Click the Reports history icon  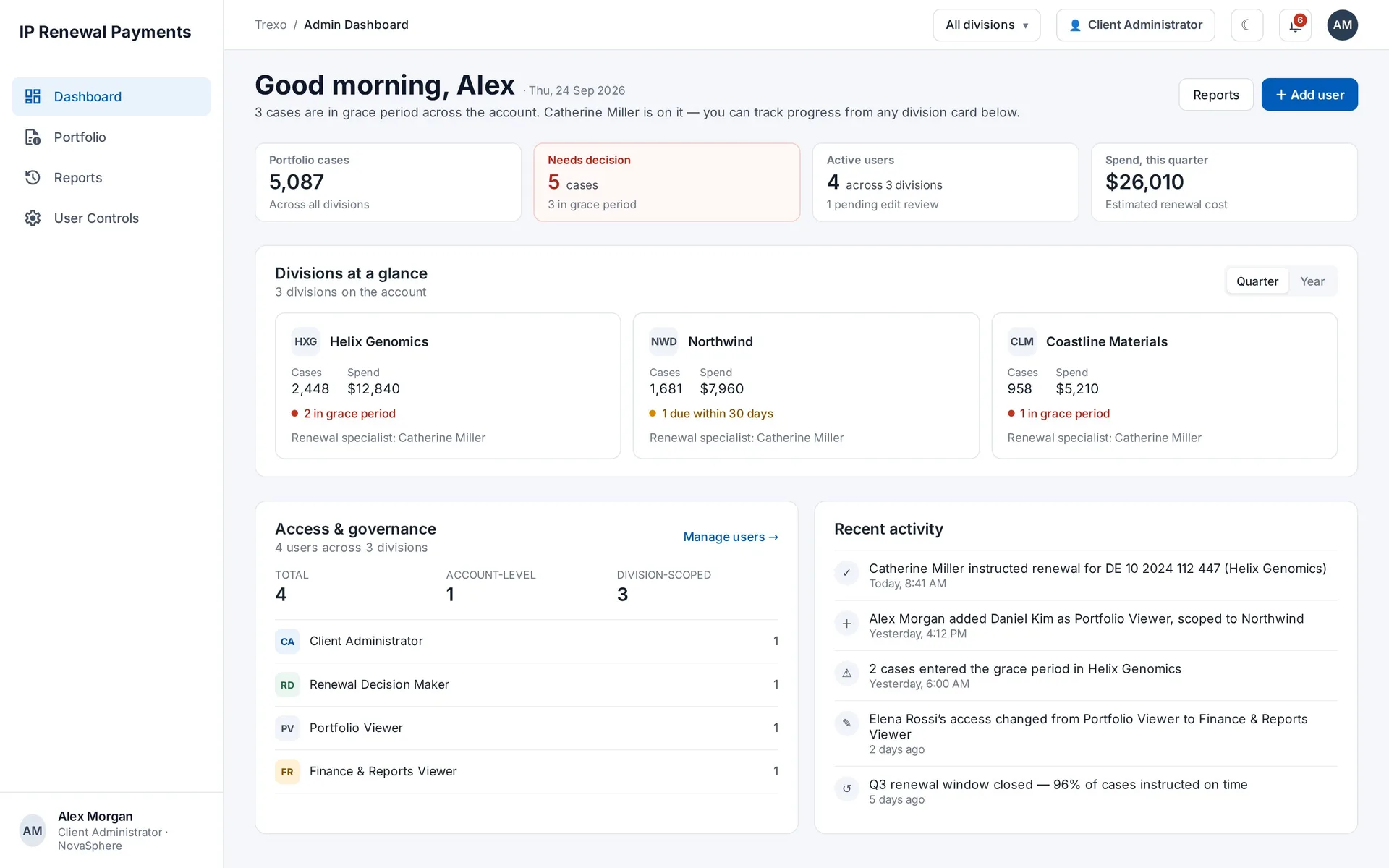(33, 177)
